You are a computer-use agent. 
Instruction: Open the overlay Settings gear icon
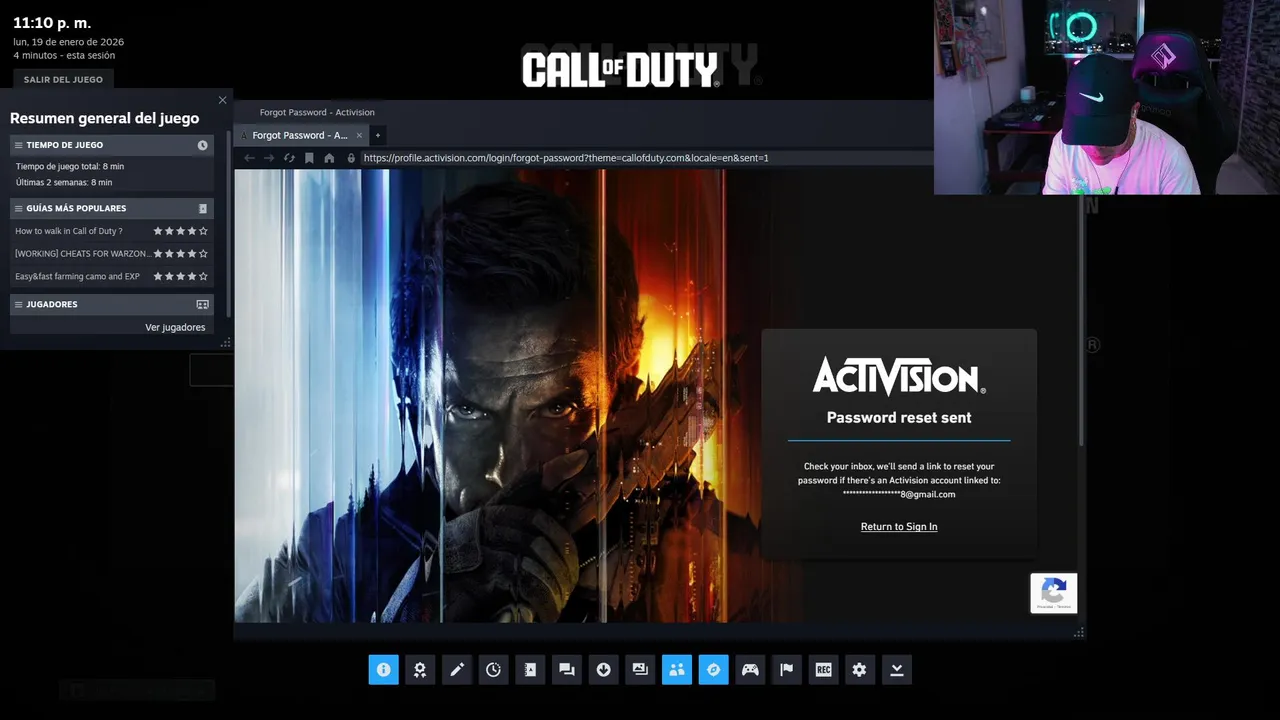860,670
